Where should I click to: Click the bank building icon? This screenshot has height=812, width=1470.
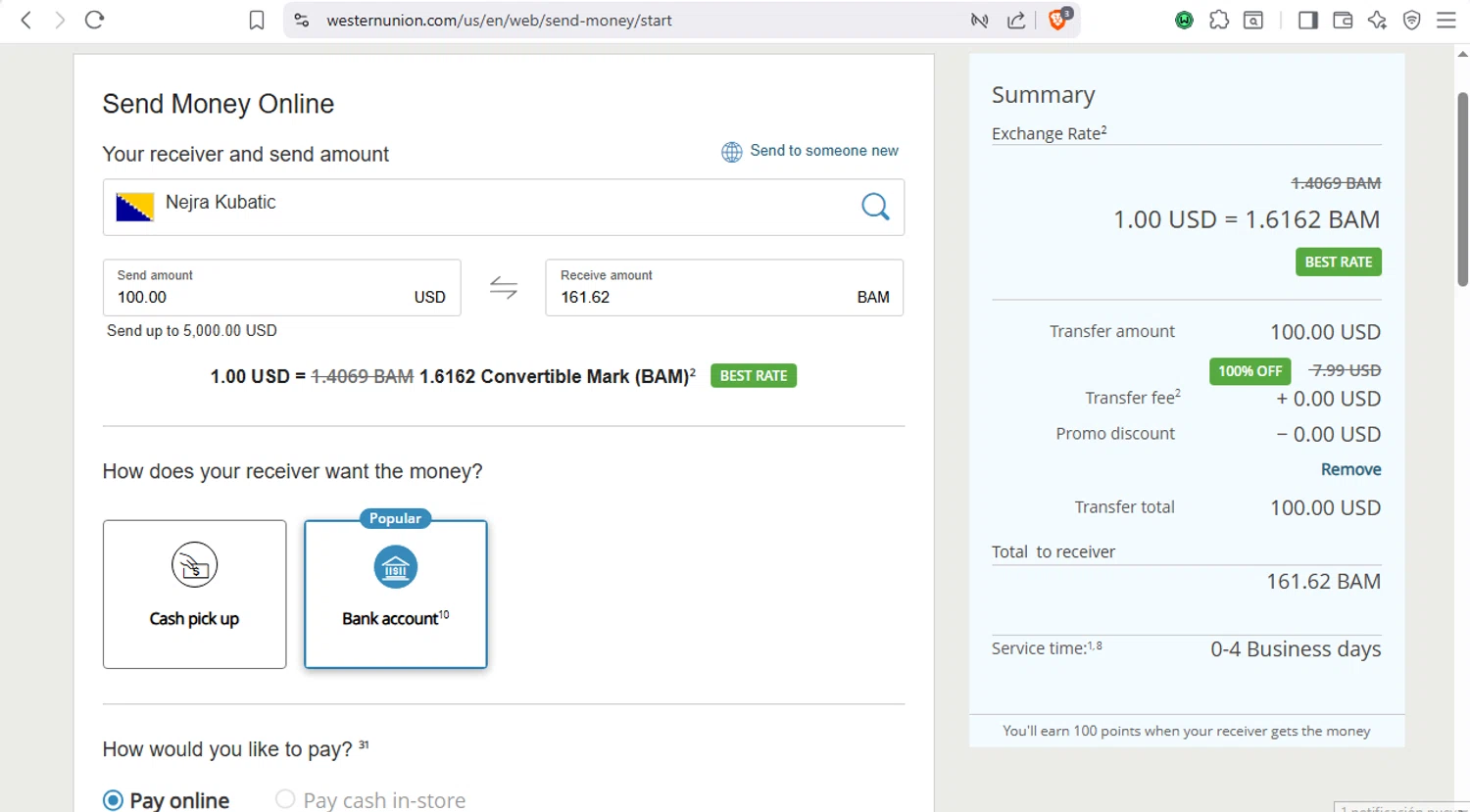(396, 567)
